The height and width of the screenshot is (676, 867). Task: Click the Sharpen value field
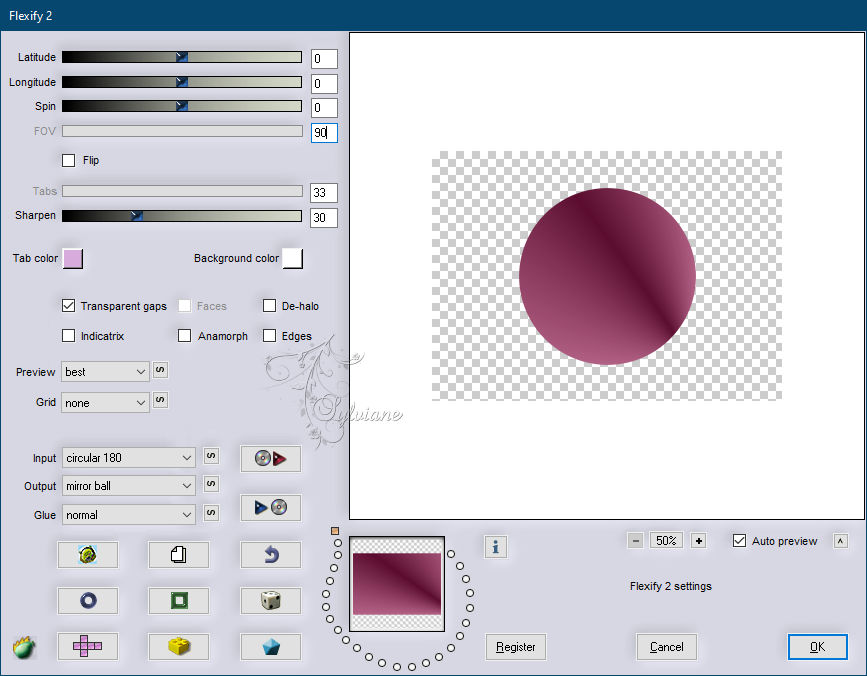[324, 218]
